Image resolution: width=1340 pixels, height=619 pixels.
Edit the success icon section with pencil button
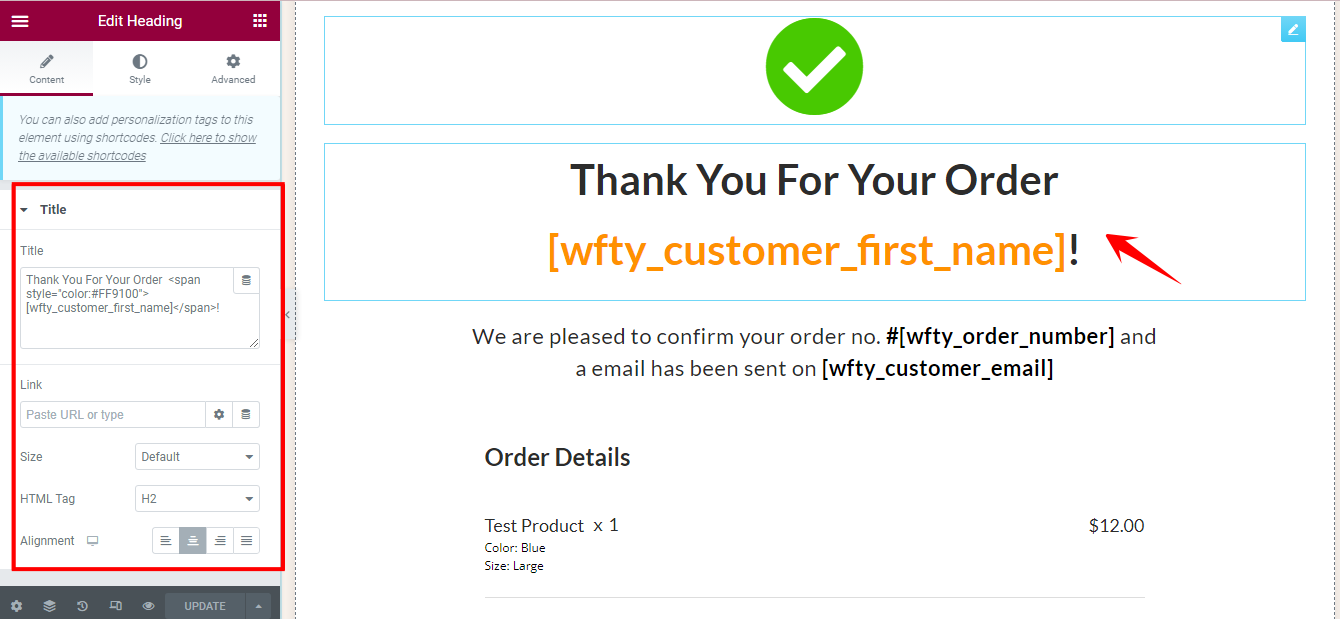click(1293, 29)
